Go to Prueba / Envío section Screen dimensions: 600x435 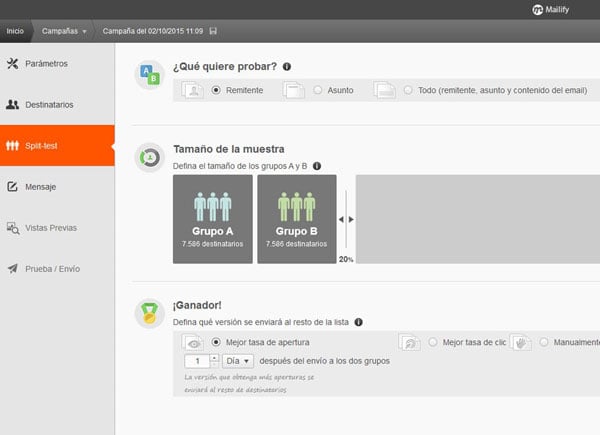(57, 269)
